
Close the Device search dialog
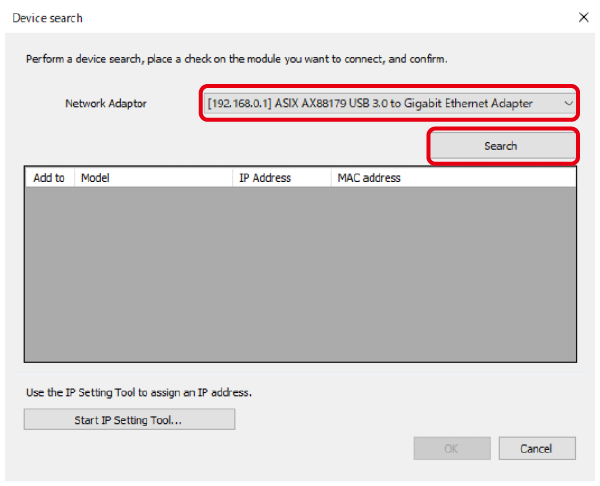[584, 18]
